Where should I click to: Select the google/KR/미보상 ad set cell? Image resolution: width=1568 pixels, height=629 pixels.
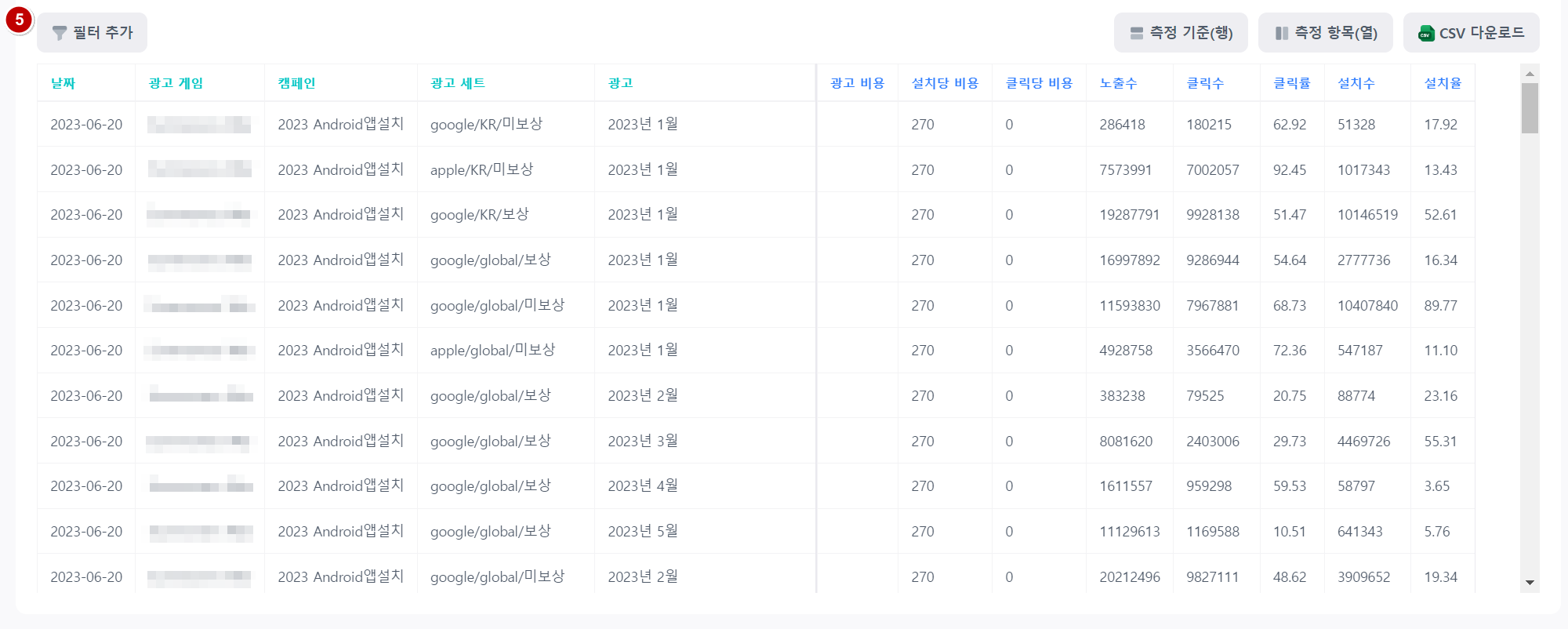486,125
